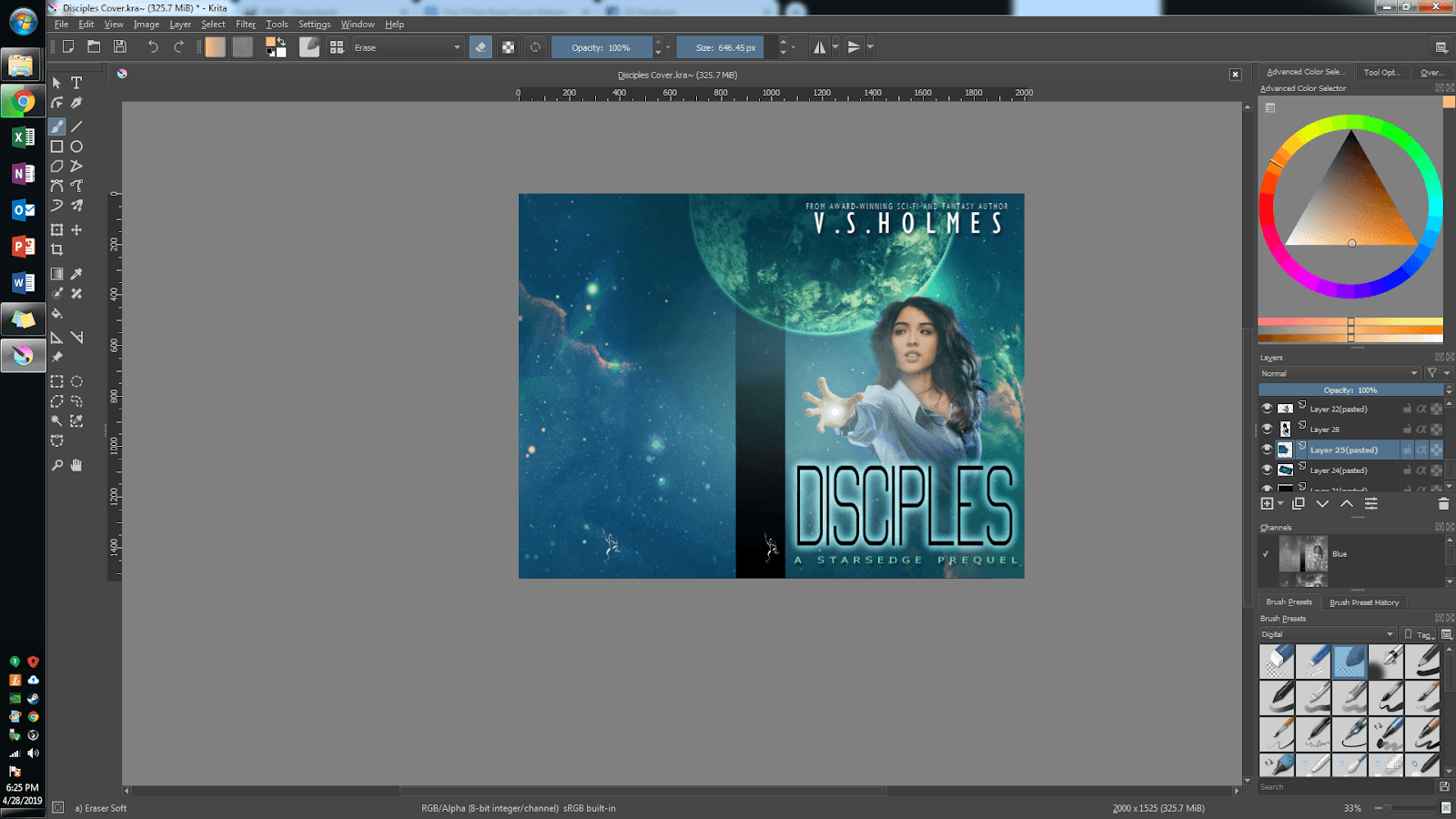Screen dimensions: 1456x819
Task: Select the highlighted soft eraser brush preset
Action: click(x=1350, y=662)
